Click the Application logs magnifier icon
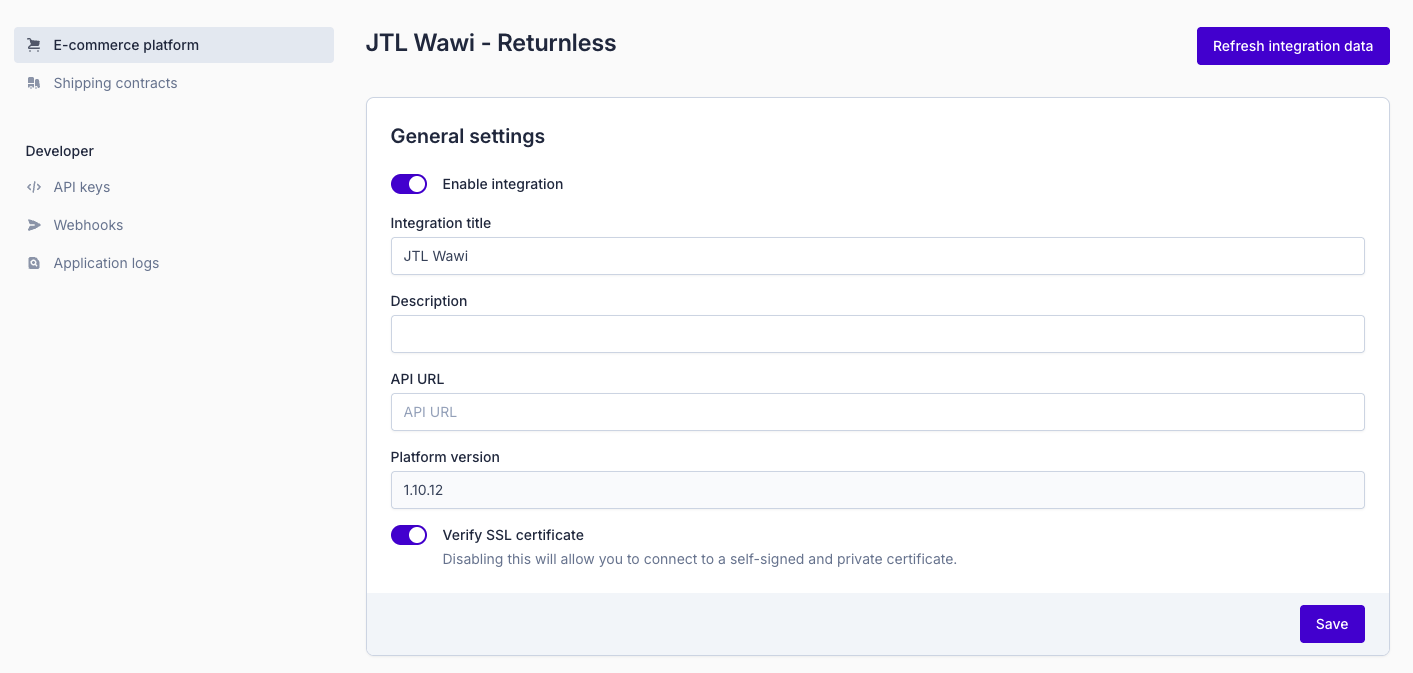Viewport: 1413px width, 673px height. tap(34, 263)
